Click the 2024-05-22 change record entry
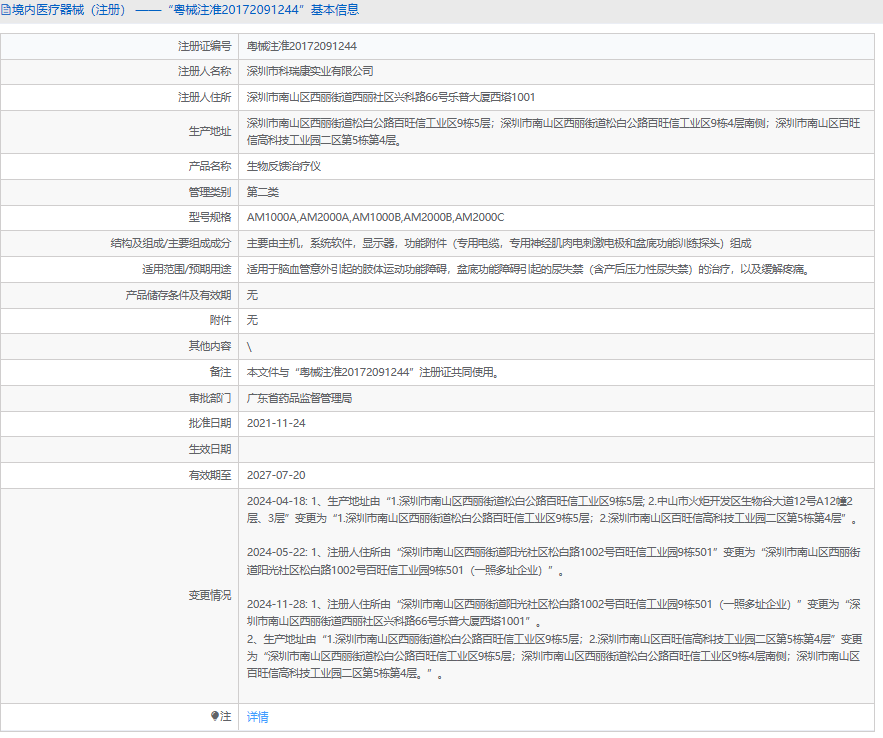 [x=553, y=561]
